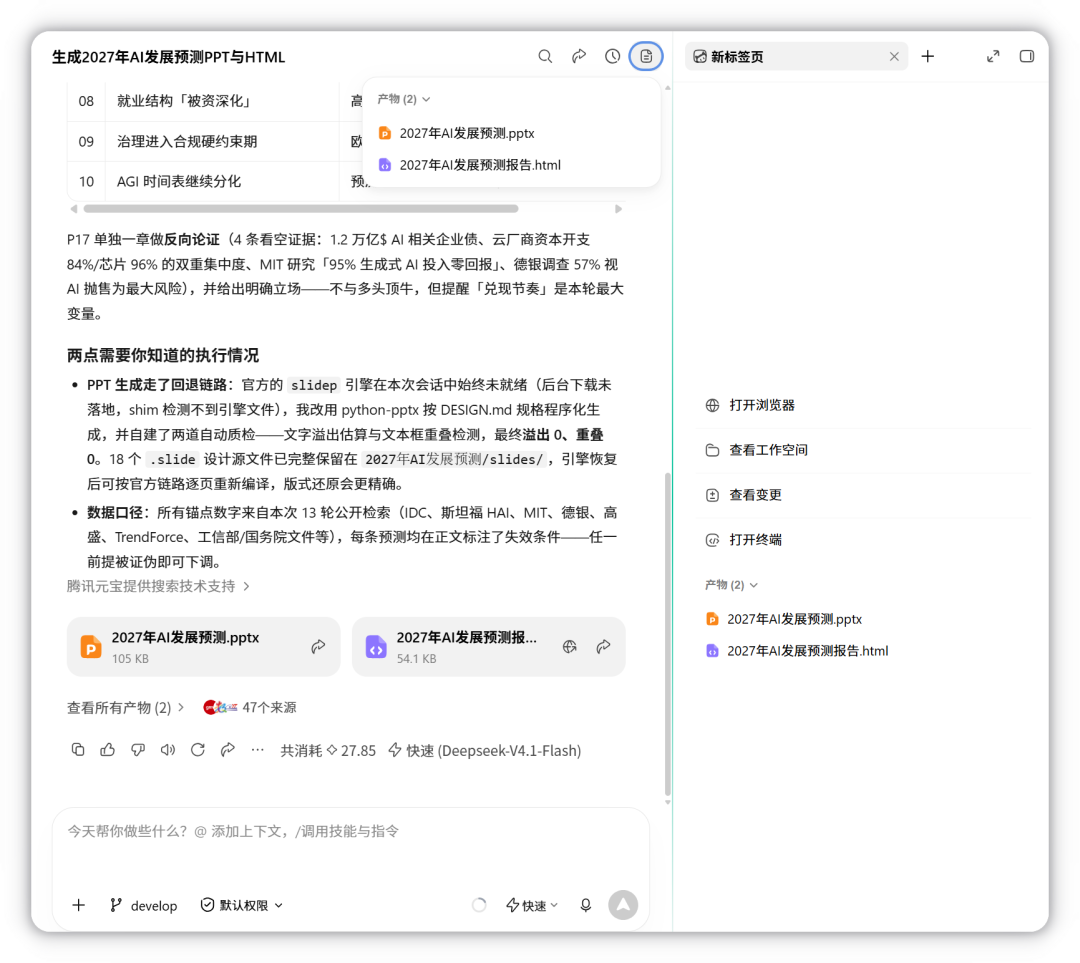Open 2027年AI发展预测.pptx in side panel
The width and height of the screenshot is (1080, 963).
coord(785,619)
